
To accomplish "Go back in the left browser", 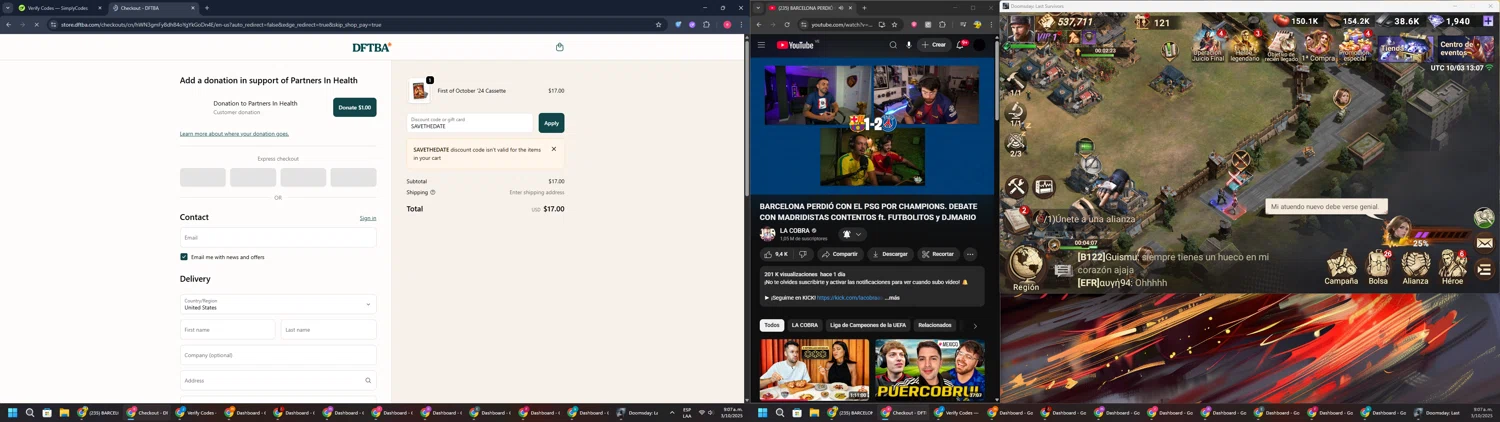I will coord(8,24).
